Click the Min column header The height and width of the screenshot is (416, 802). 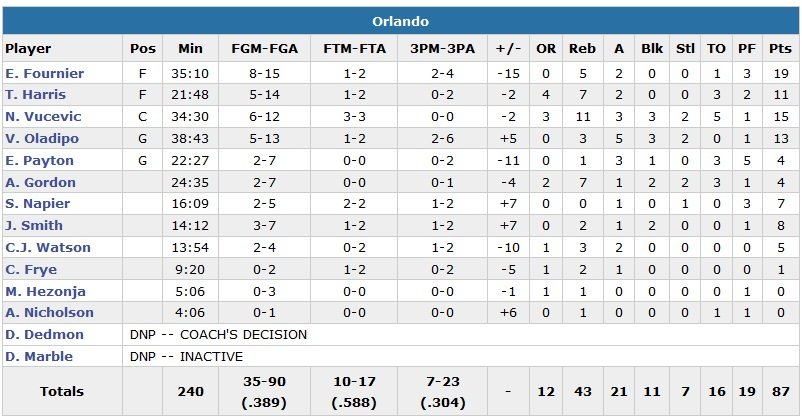pyautogui.click(x=190, y=49)
